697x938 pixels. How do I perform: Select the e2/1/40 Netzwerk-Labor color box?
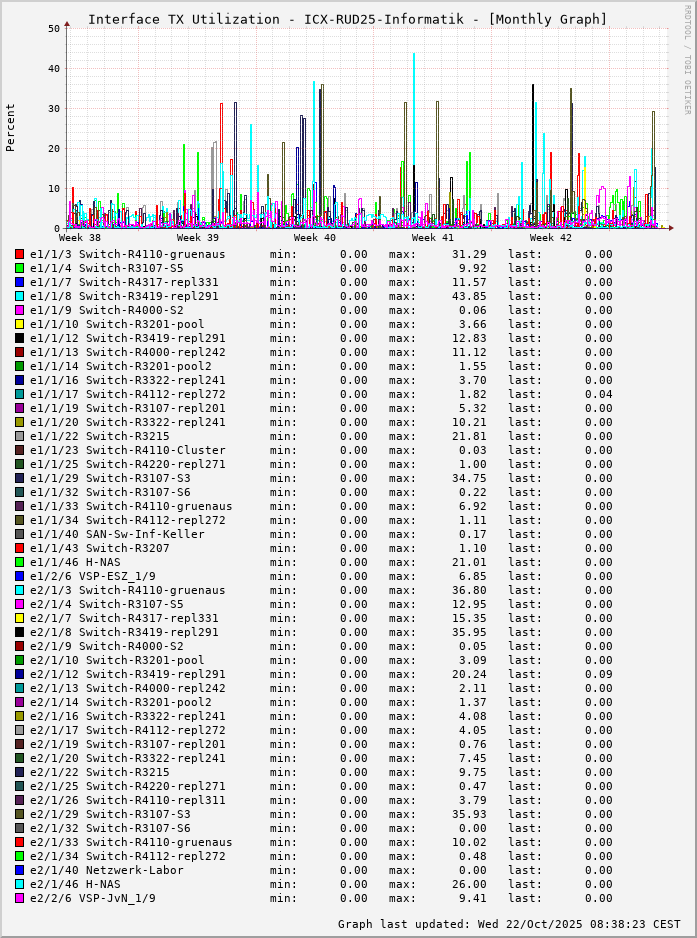(19, 870)
